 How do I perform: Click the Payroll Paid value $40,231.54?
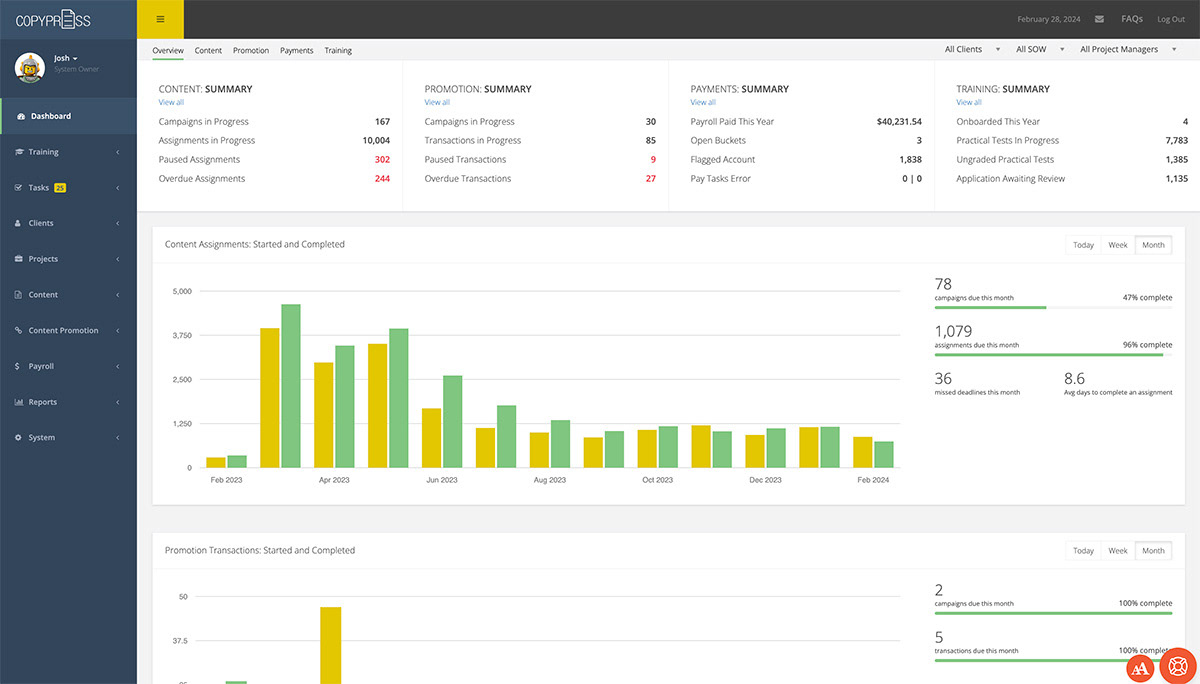pos(899,122)
